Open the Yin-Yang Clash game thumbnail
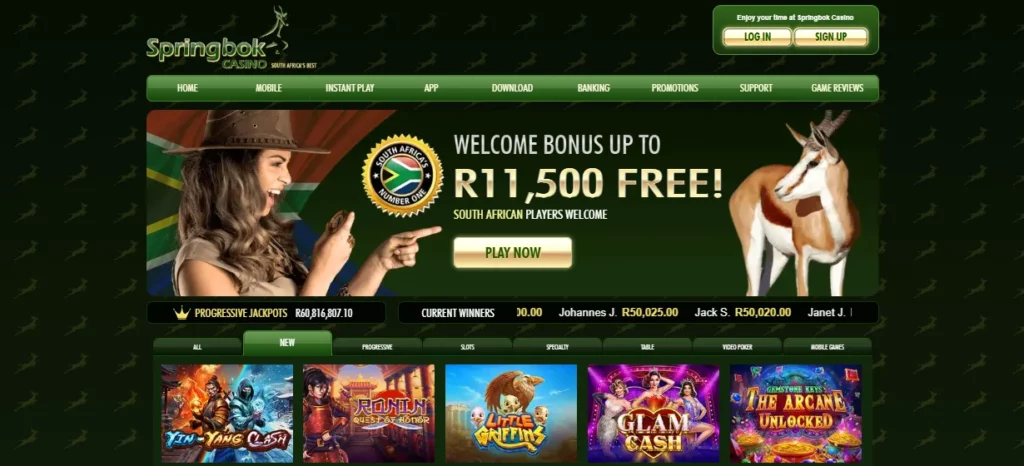The height and width of the screenshot is (466, 1024). click(x=227, y=414)
